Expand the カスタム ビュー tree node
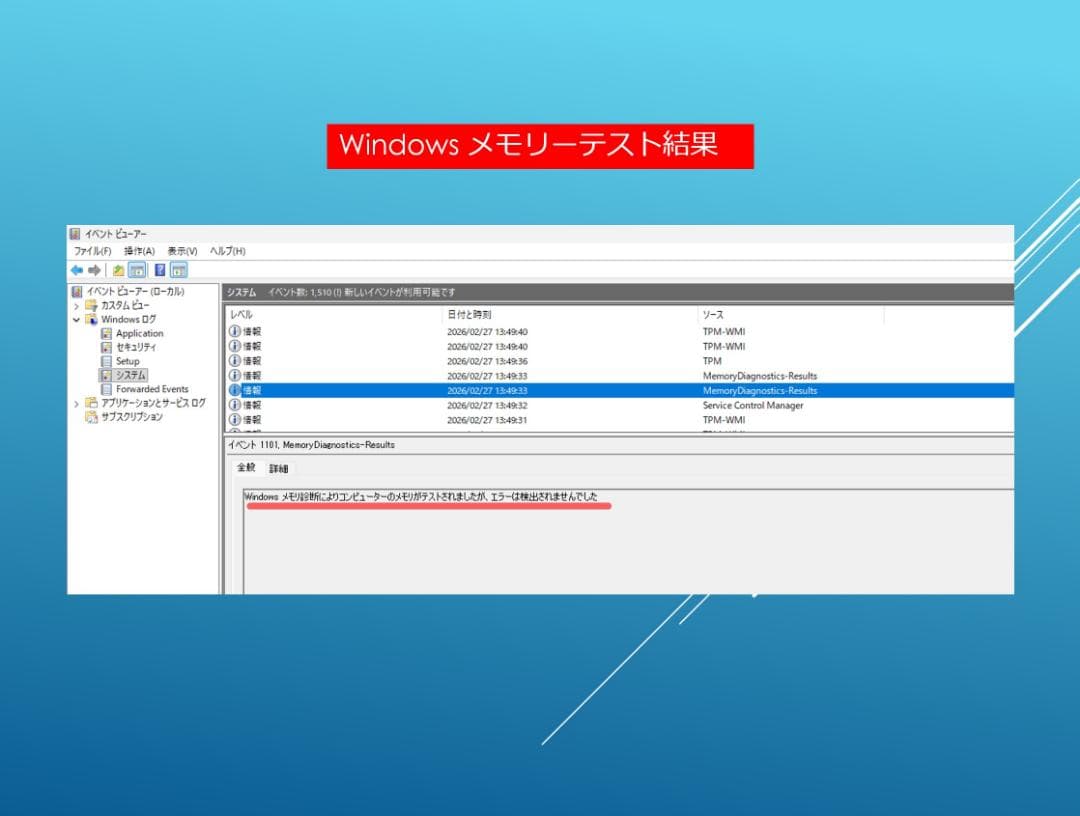Viewport: 1080px width, 816px height. pos(76,306)
